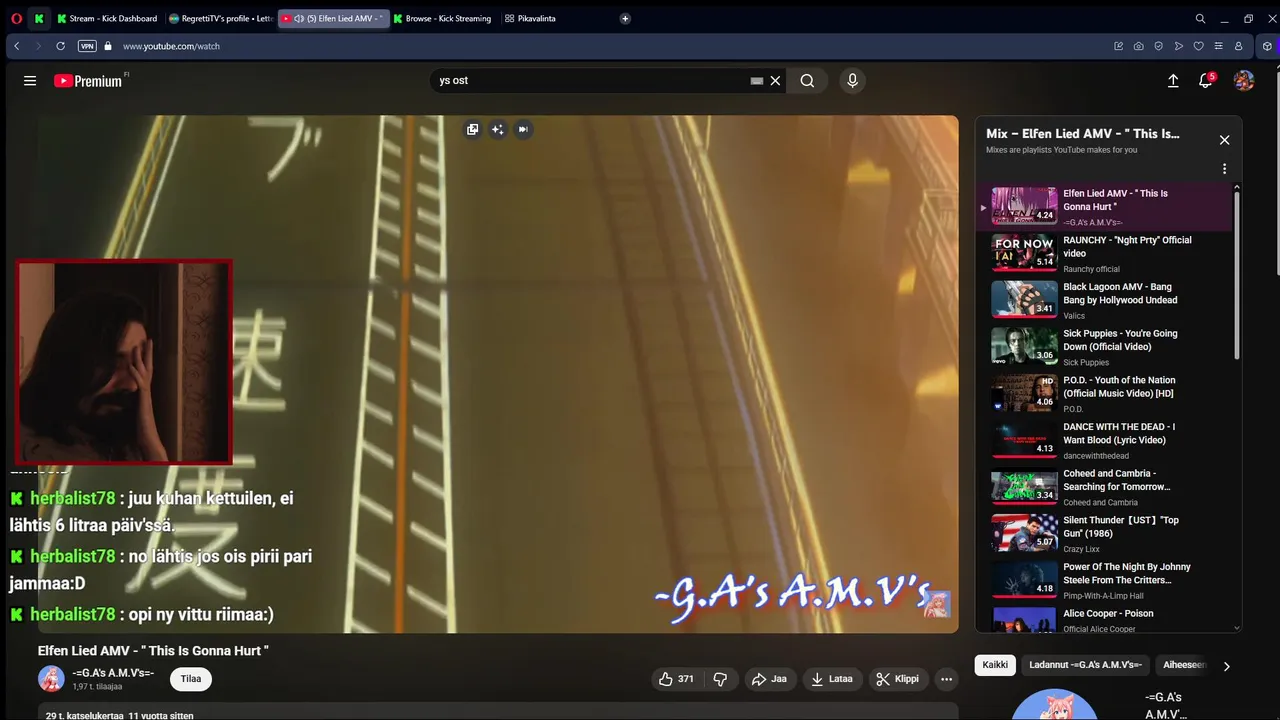Screen dimensions: 1280x720
Task: Dislike the video
Action: 720,679
